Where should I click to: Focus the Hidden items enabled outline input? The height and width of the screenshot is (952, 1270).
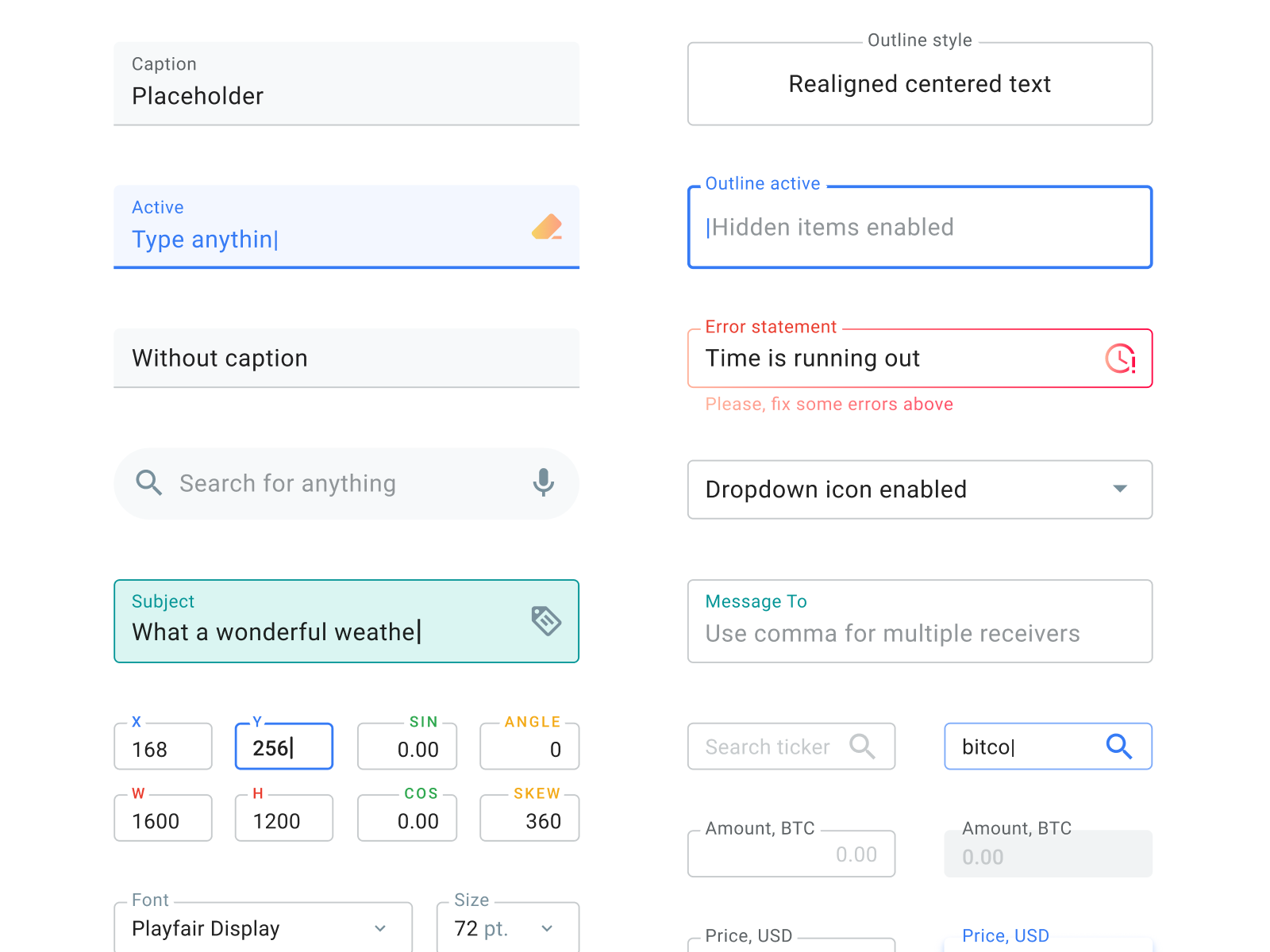click(x=919, y=227)
